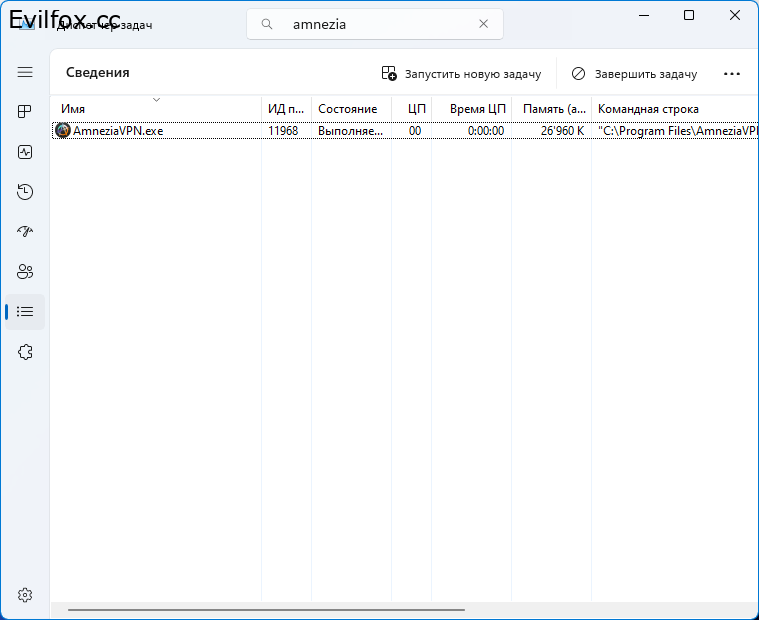Image resolution: width=759 pixels, height=620 pixels.
Task: Open the hamburger navigation menu
Action: [x=25, y=72]
